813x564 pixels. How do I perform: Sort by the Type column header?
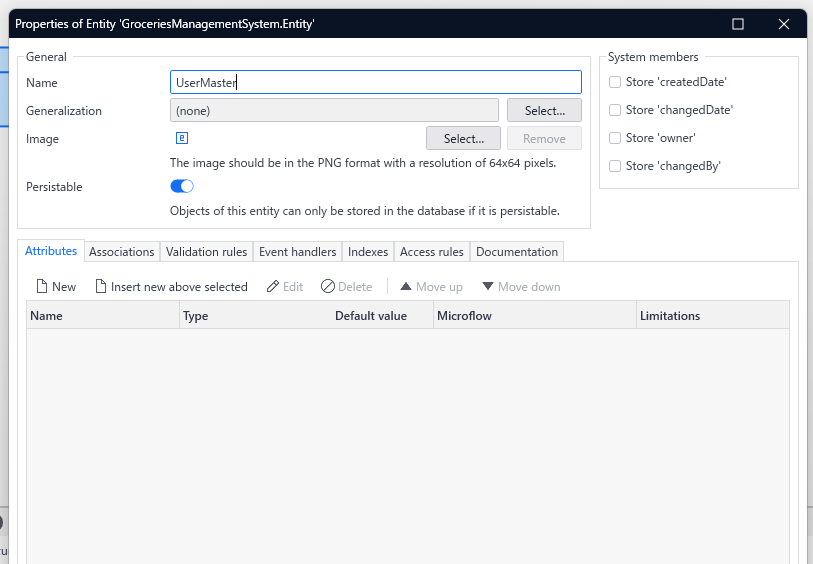point(256,316)
